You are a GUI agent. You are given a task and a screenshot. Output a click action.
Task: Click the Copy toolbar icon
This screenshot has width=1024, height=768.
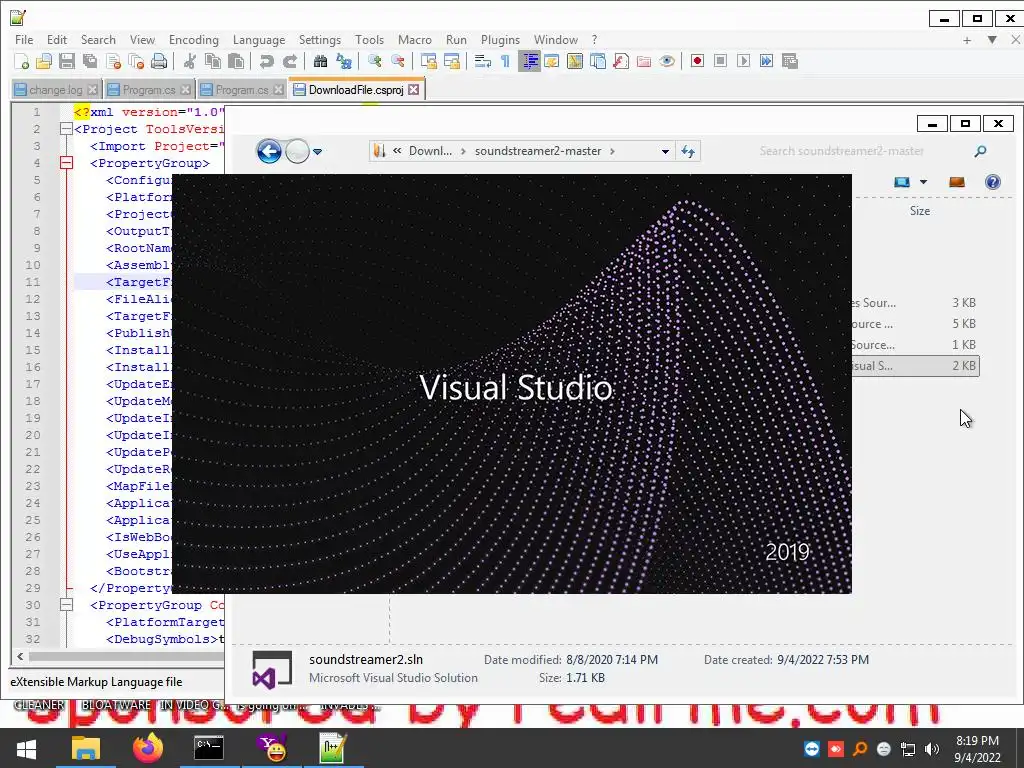[x=213, y=61]
